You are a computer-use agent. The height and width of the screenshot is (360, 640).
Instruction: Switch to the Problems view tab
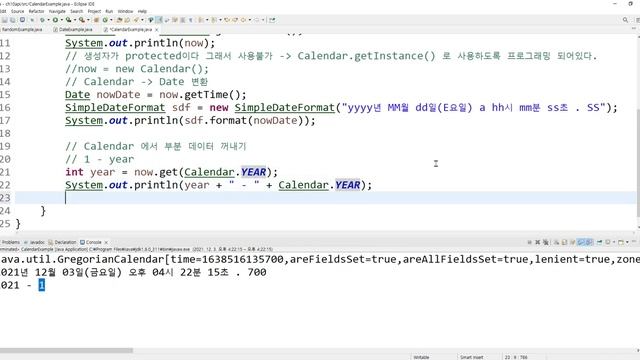point(11,242)
